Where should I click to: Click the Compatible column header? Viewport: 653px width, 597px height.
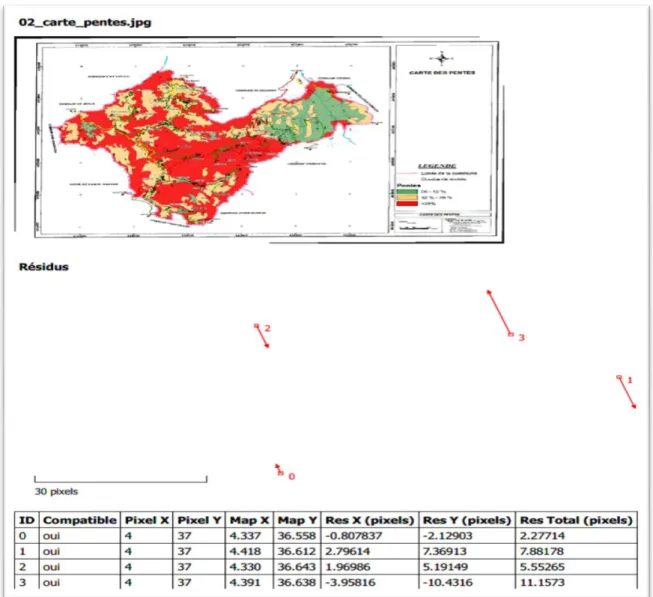point(80,520)
